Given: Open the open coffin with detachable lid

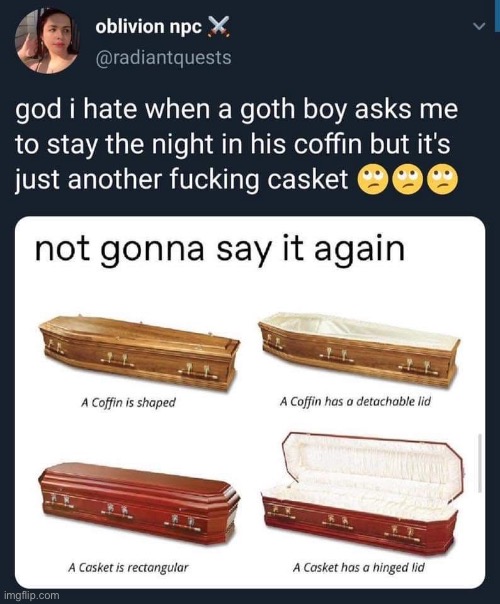Looking at the screenshot, I should pyautogui.click(x=359, y=349).
